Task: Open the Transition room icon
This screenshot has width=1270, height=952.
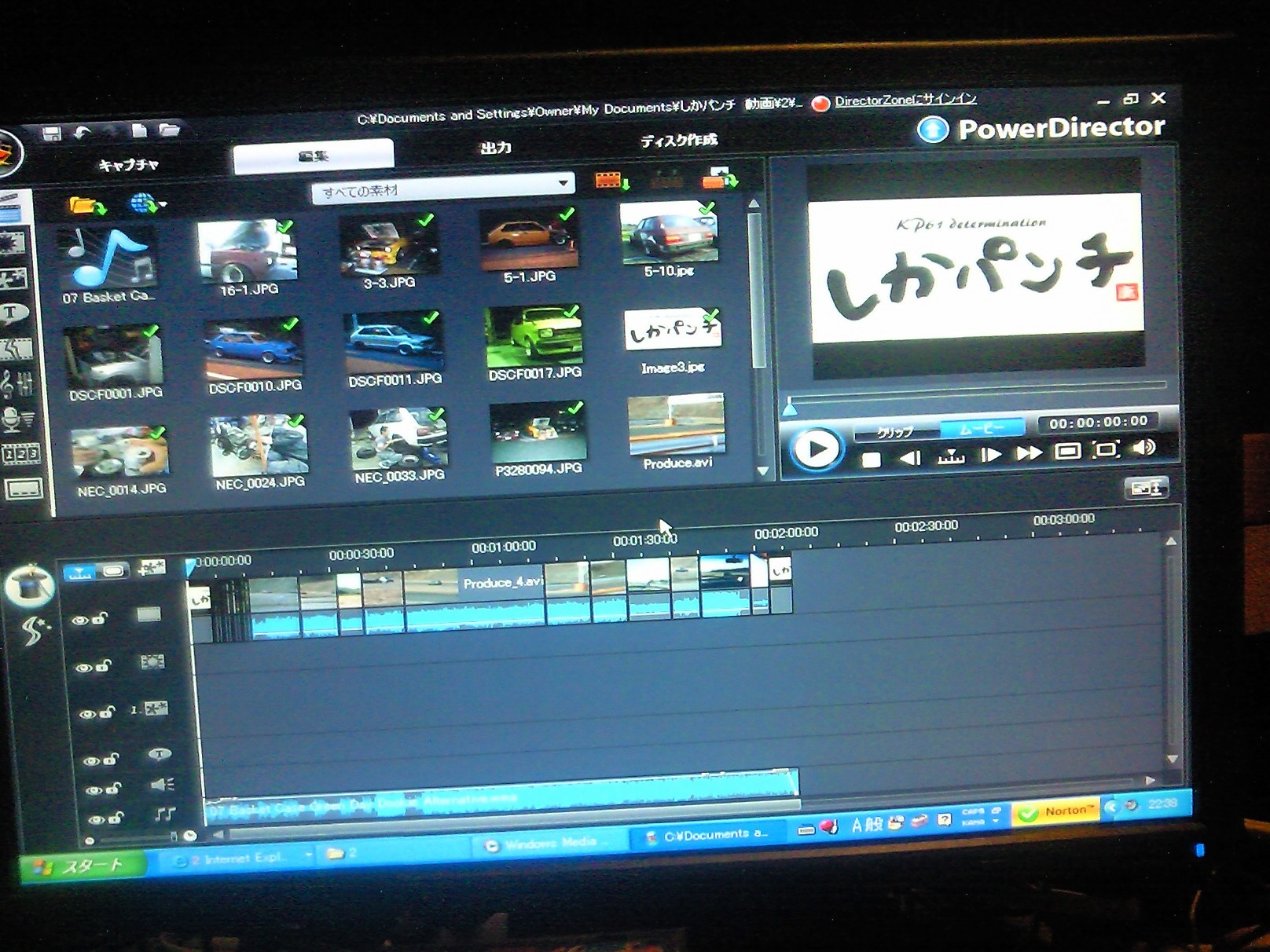Action: [x=15, y=348]
